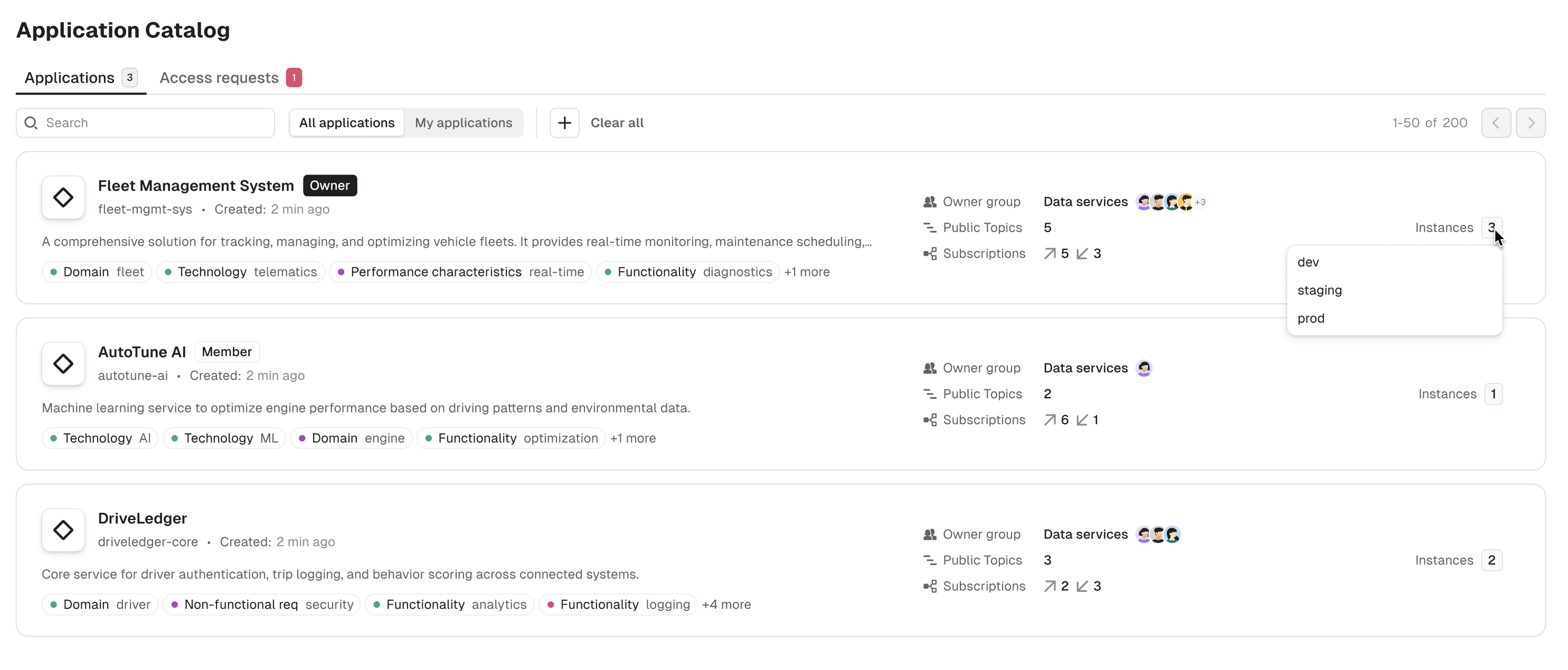Click Public Topics icon in AutoTune AI card
Screen dimensions: 1568x670
tap(930, 394)
